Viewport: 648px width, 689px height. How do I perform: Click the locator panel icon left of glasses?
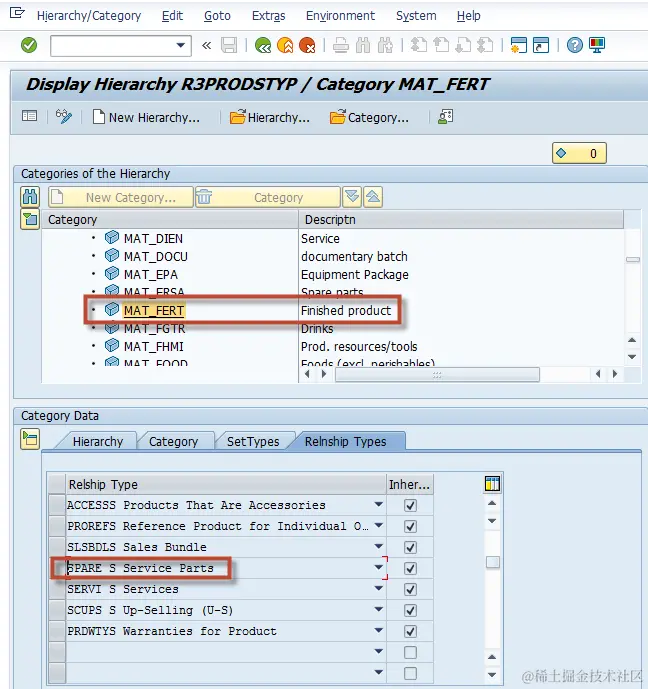pyautogui.click(x=29, y=116)
